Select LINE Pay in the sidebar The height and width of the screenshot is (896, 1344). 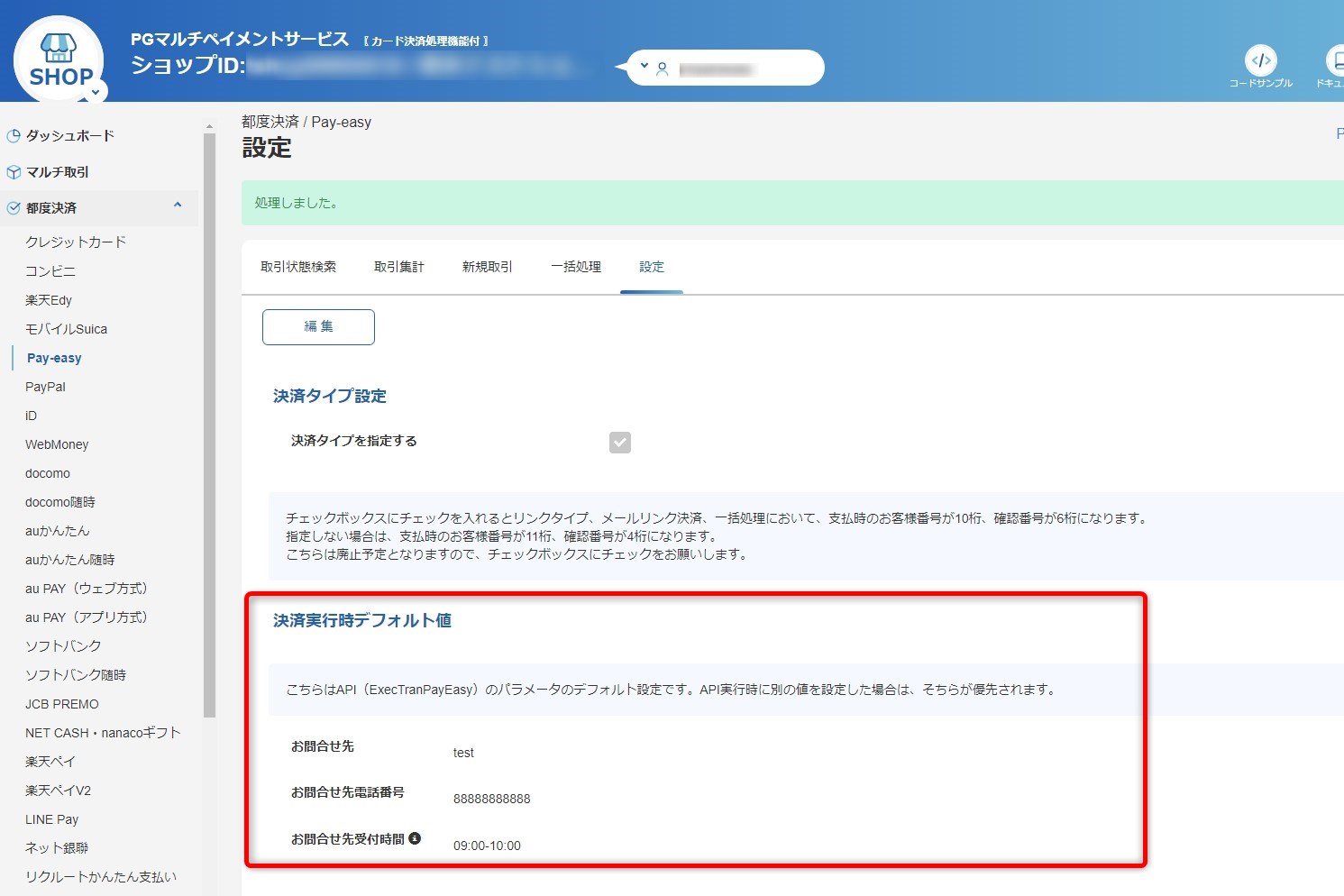pyautogui.click(x=51, y=818)
